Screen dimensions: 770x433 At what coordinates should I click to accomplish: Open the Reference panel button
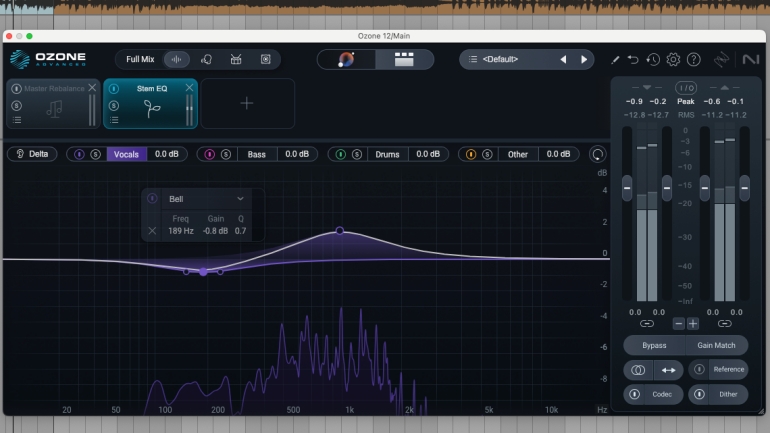click(729, 369)
